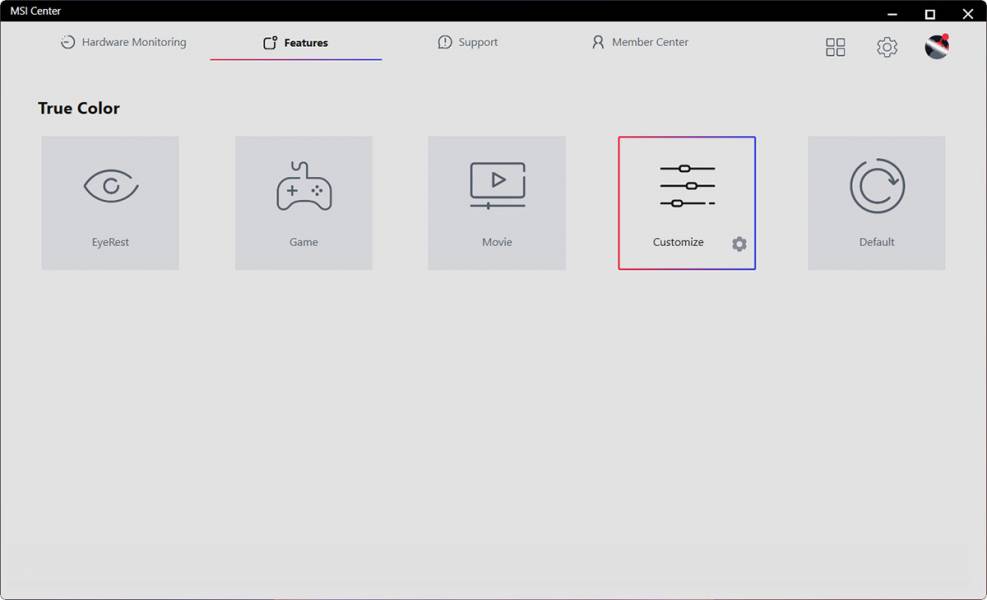
Task: Click the MSI Center window title
Action: (36, 11)
